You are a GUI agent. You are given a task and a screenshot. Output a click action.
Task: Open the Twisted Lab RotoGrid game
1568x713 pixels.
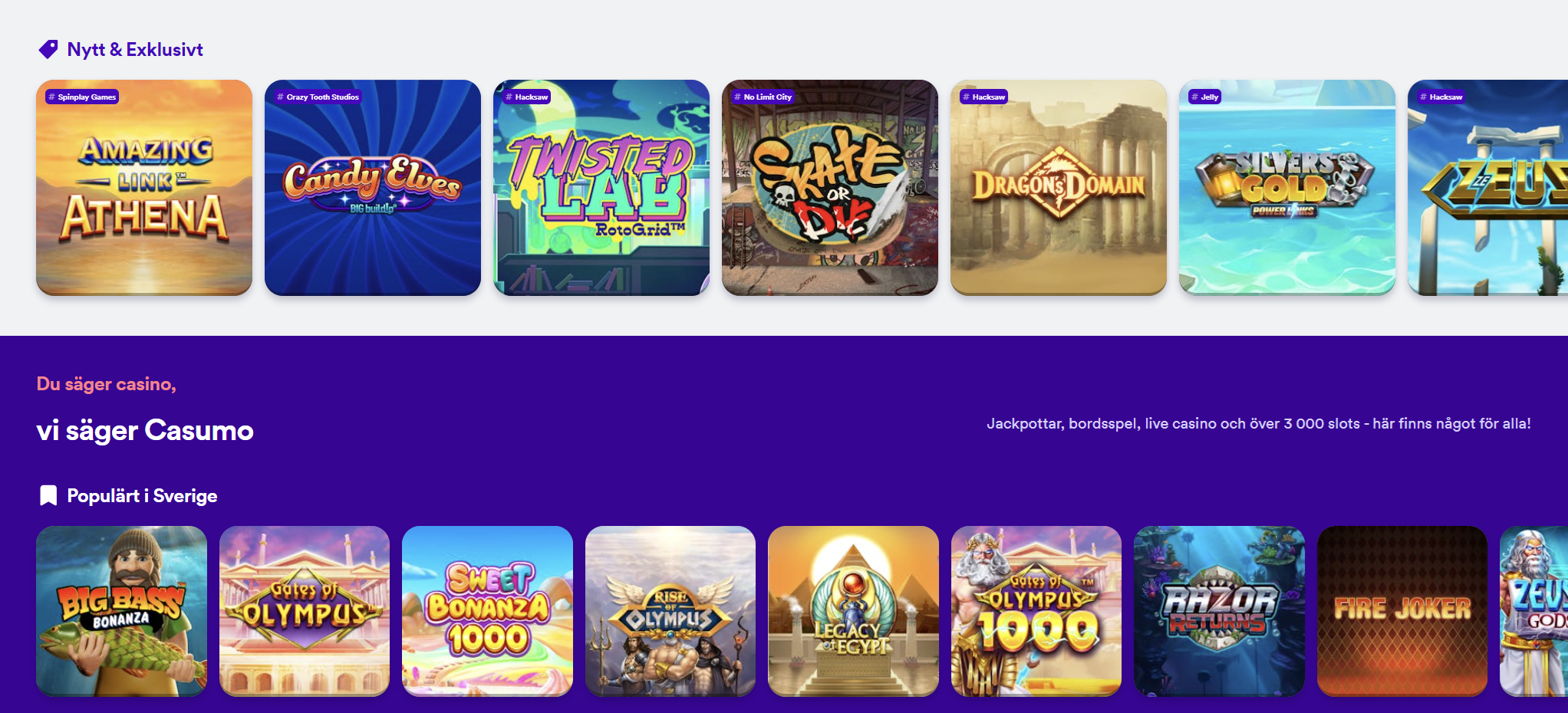click(601, 188)
